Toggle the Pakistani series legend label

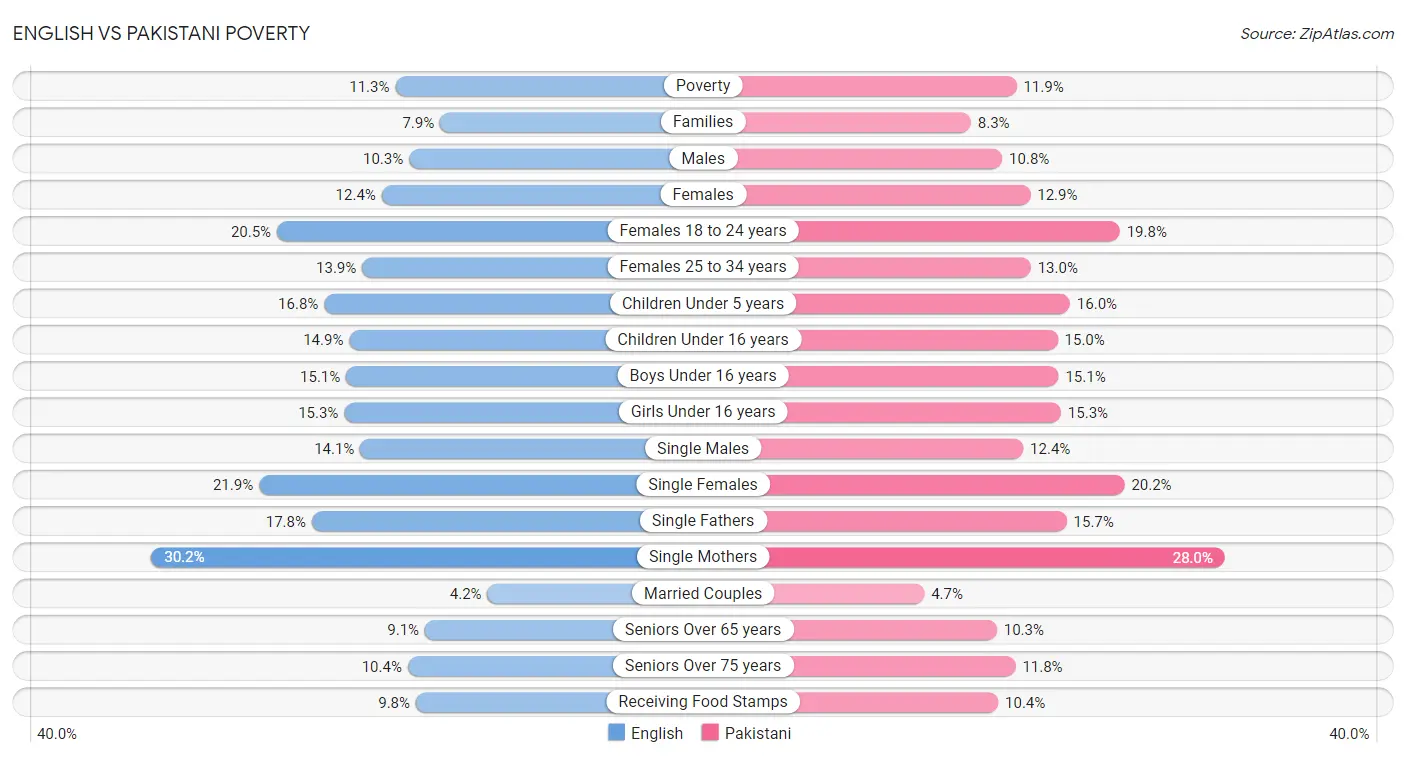758,733
